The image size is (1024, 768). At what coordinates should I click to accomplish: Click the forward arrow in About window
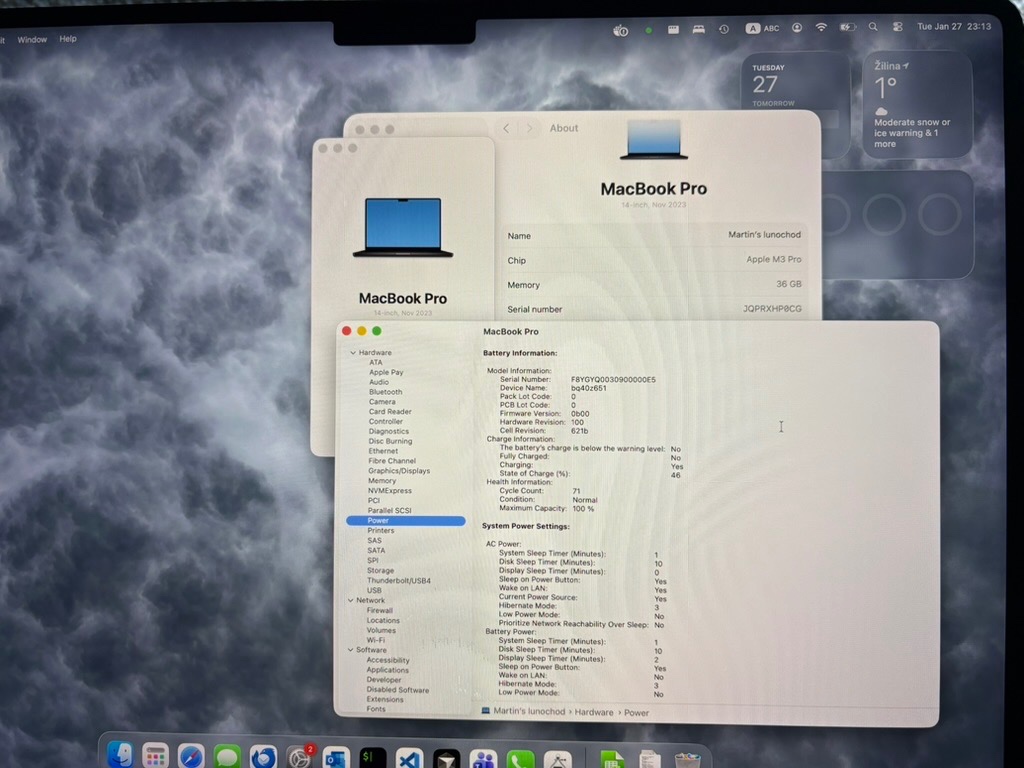click(x=531, y=128)
